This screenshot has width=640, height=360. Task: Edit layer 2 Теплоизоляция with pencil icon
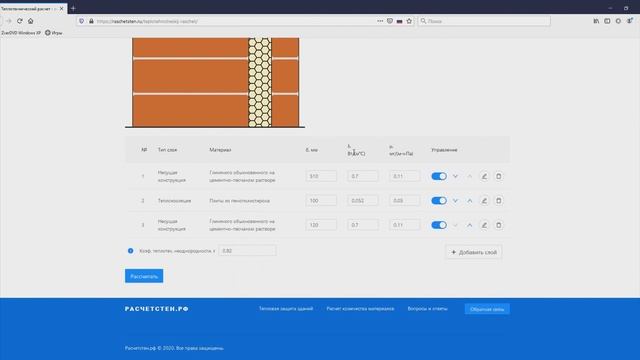[x=484, y=201]
